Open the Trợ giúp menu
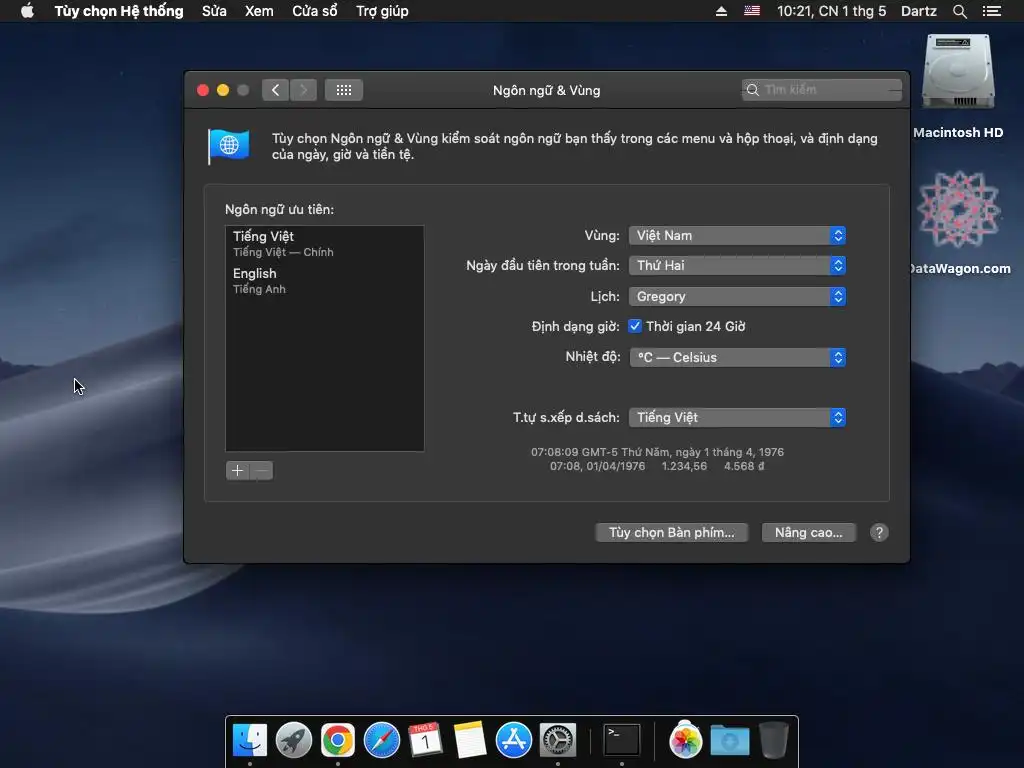The height and width of the screenshot is (768, 1024). click(382, 11)
